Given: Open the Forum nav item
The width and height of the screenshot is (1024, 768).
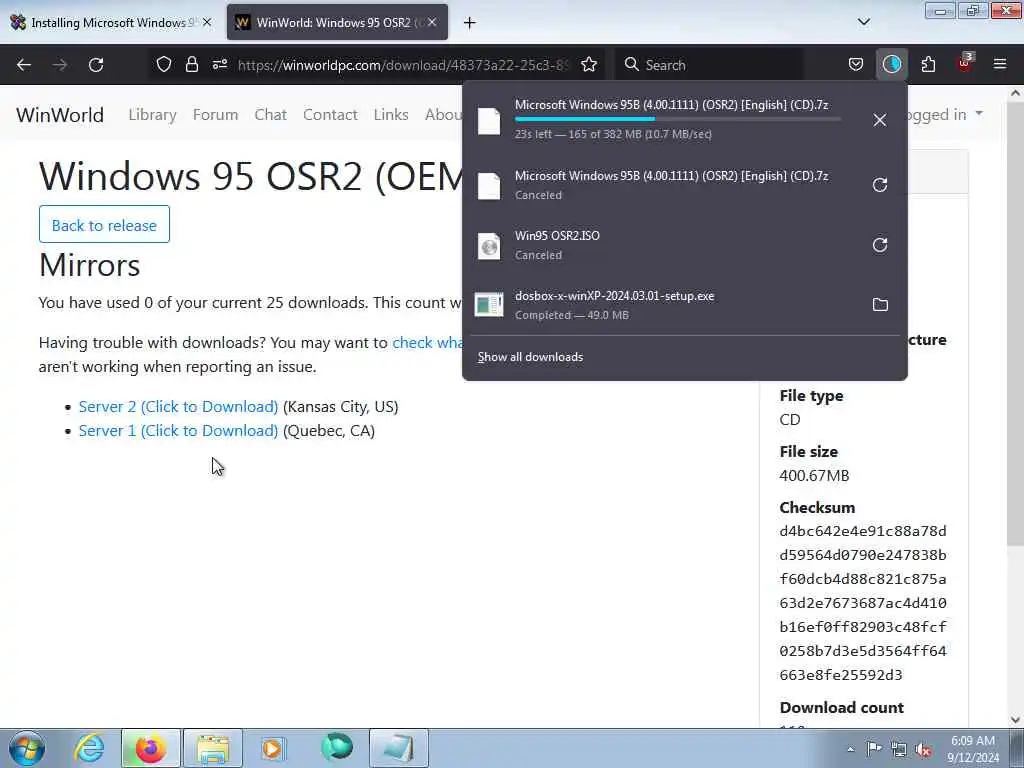Looking at the screenshot, I should click(216, 114).
